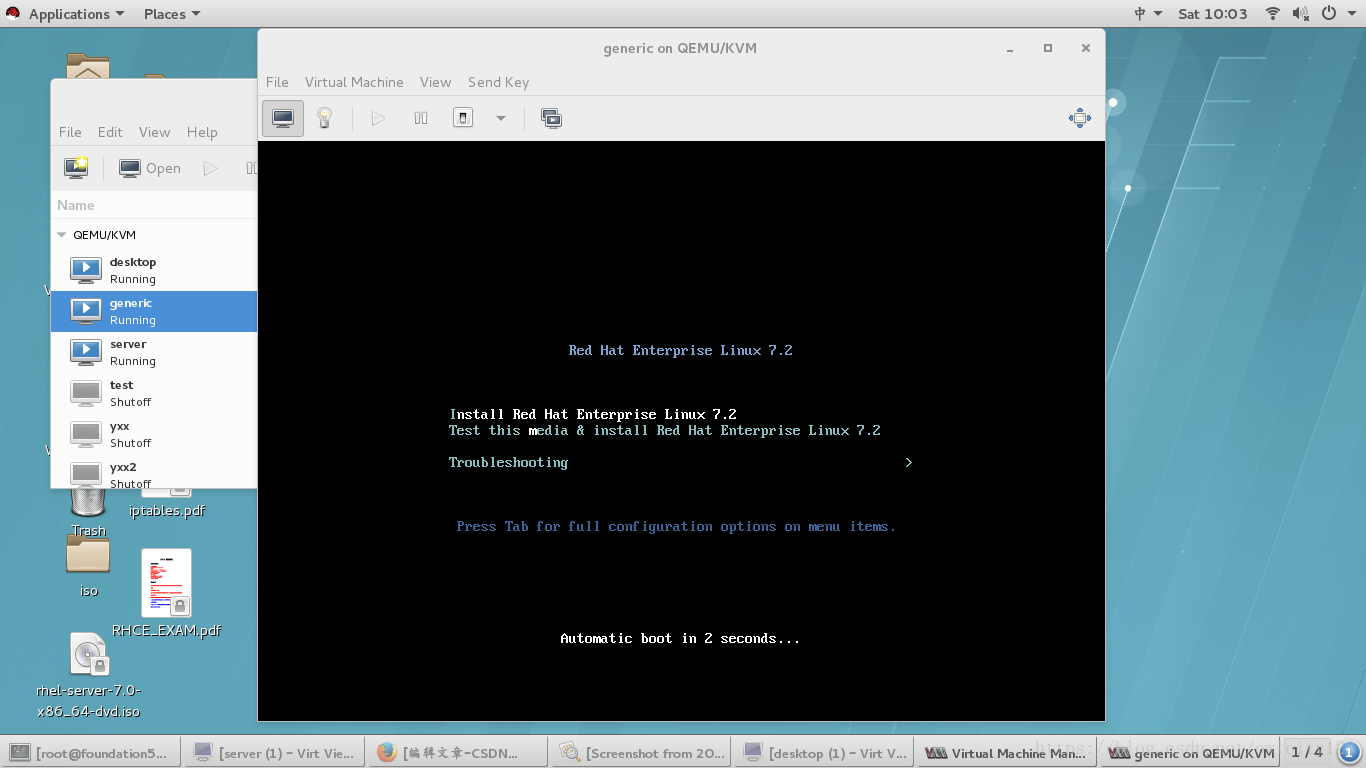Open the shutdown options dropdown arrow

pyautogui.click(x=501, y=119)
